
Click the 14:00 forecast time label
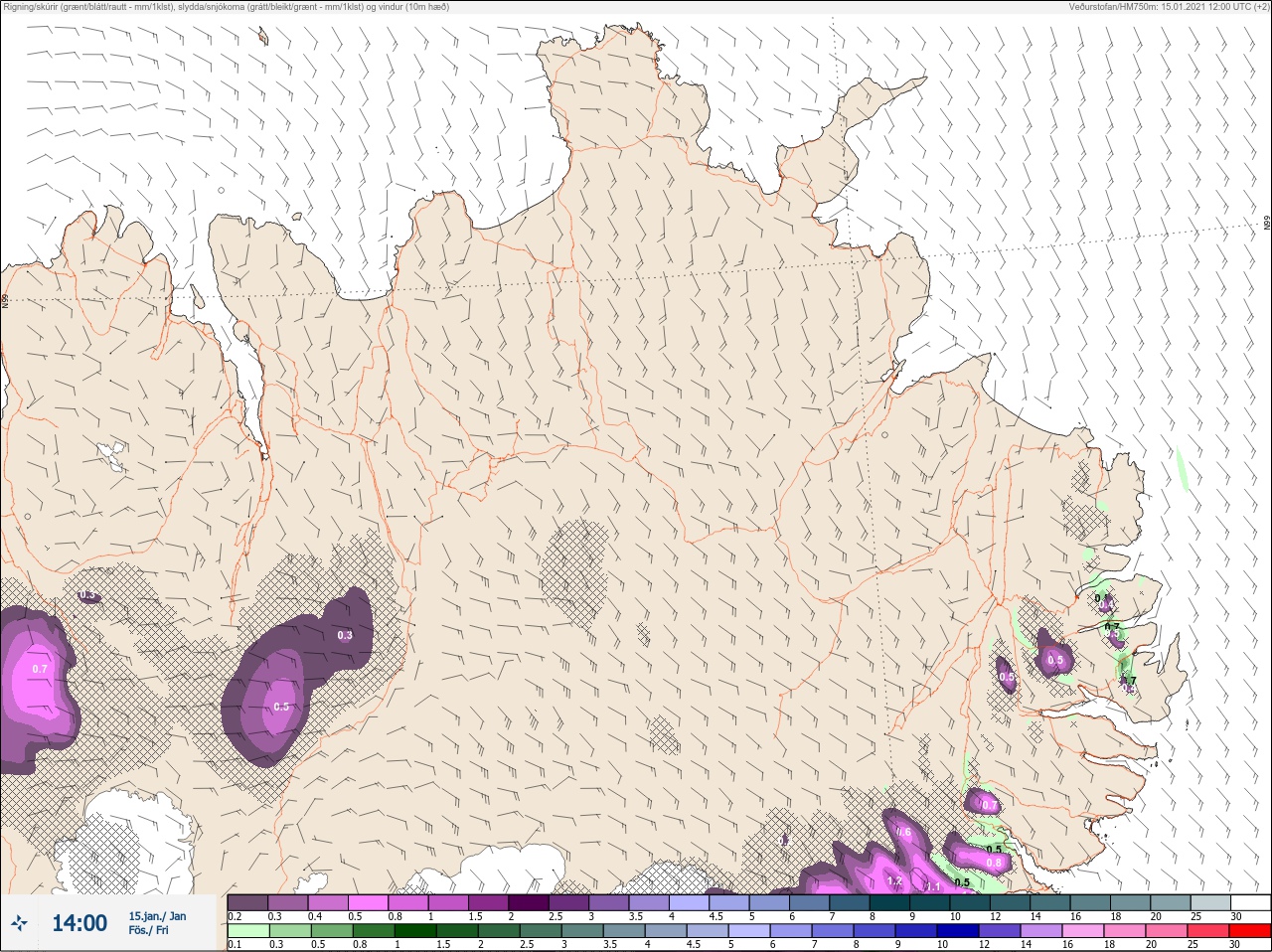[79, 923]
